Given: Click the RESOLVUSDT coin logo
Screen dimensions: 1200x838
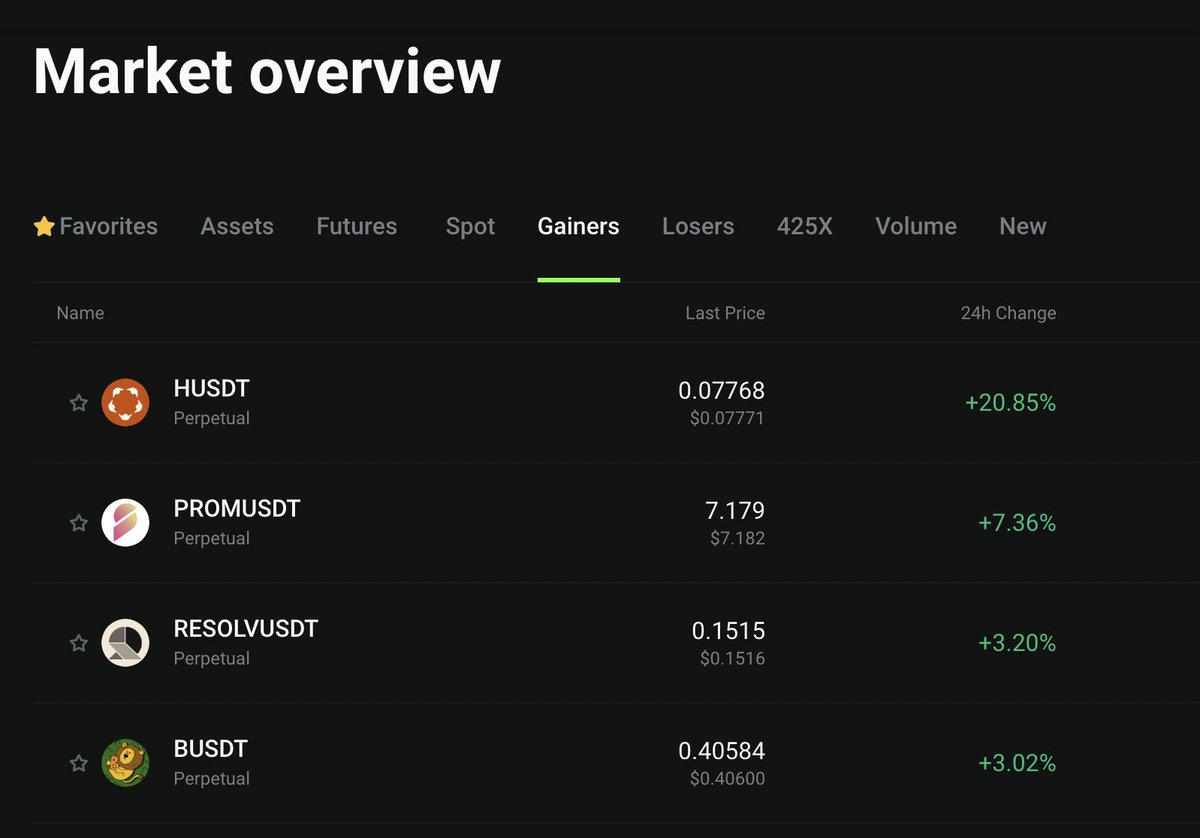Looking at the screenshot, I should pyautogui.click(x=125, y=642).
